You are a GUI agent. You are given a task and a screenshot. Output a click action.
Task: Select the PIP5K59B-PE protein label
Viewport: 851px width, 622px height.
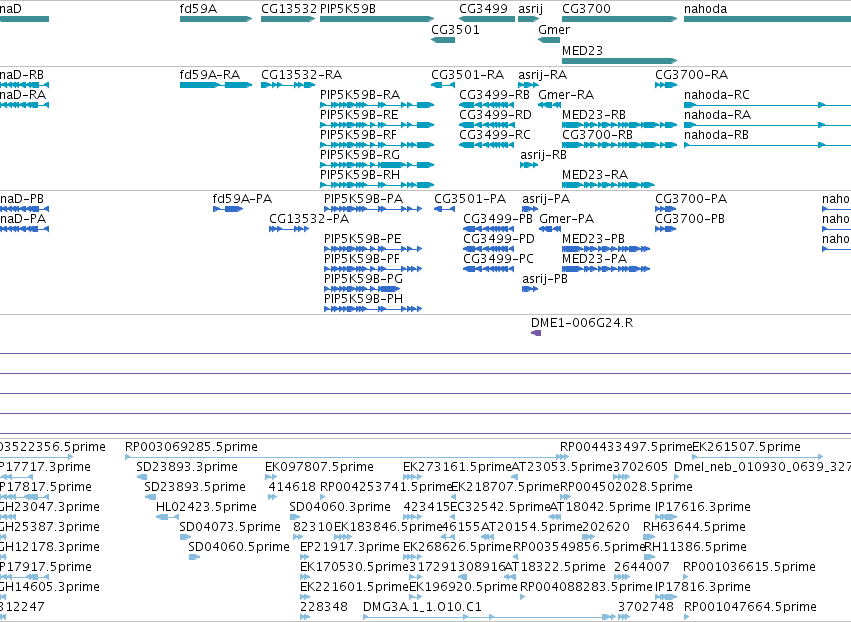pyautogui.click(x=363, y=239)
